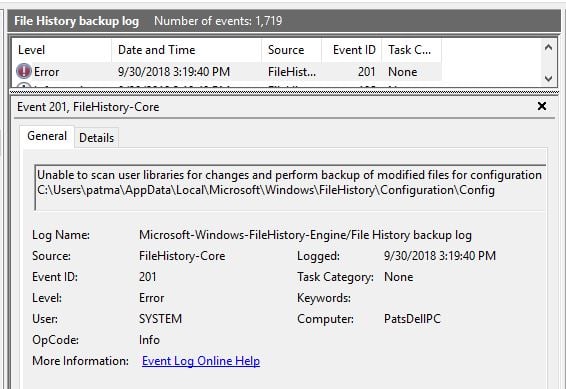Image resolution: width=566 pixels, height=389 pixels.
Task: Click the Computer value PatsDellPC
Action: click(x=412, y=319)
